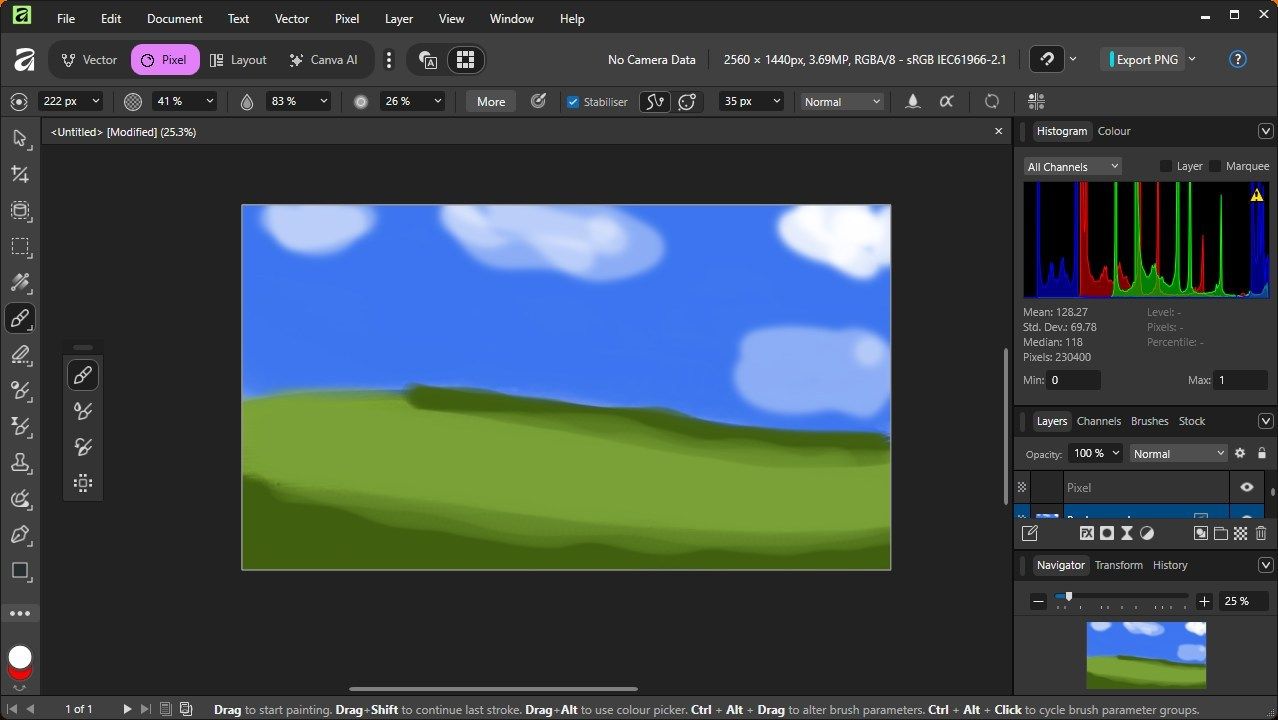Click the Help question mark icon
Screen dimensions: 1278x720
coord(1238,59)
